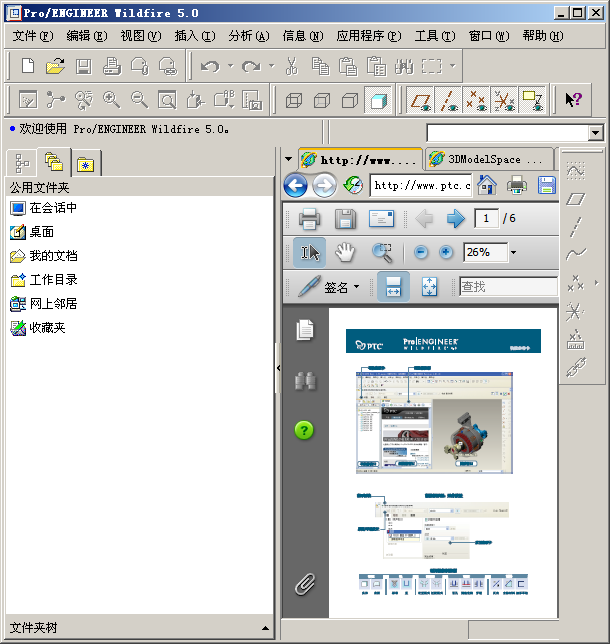Click the Open file folder icon

pyautogui.click(x=55, y=66)
